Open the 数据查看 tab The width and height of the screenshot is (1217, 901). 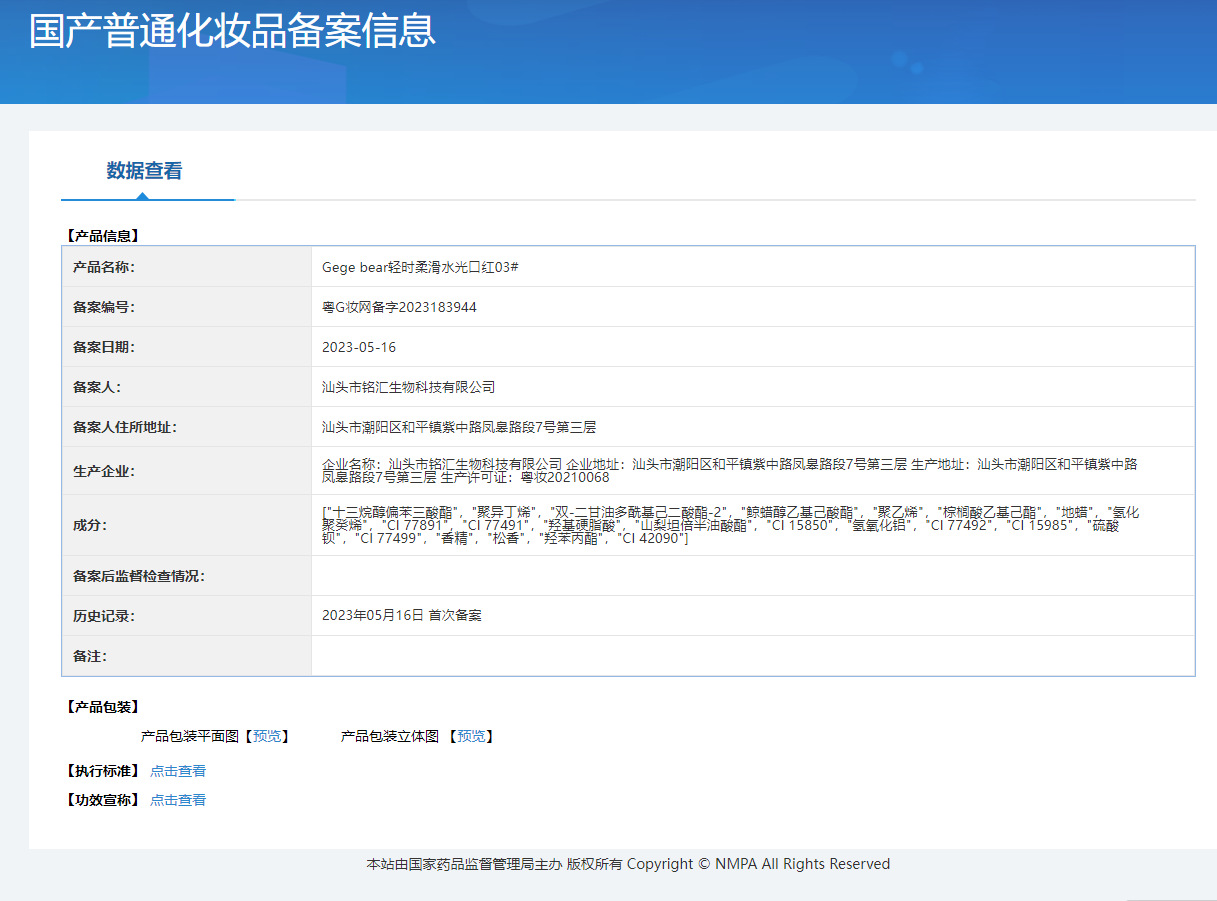tap(145, 171)
